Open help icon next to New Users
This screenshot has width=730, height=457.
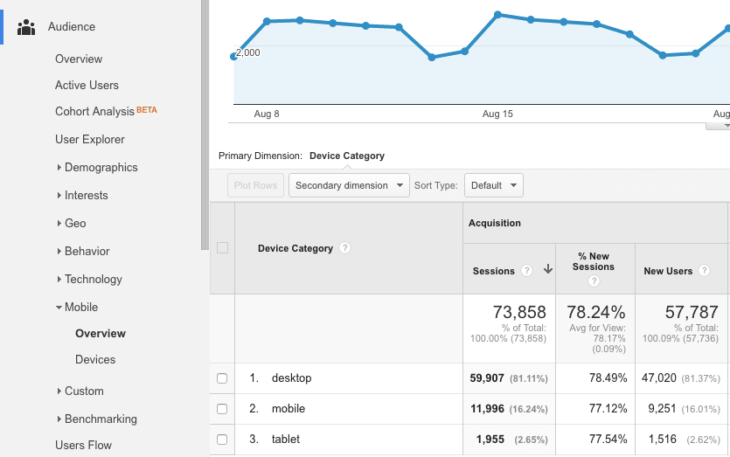pyautogui.click(x=704, y=270)
